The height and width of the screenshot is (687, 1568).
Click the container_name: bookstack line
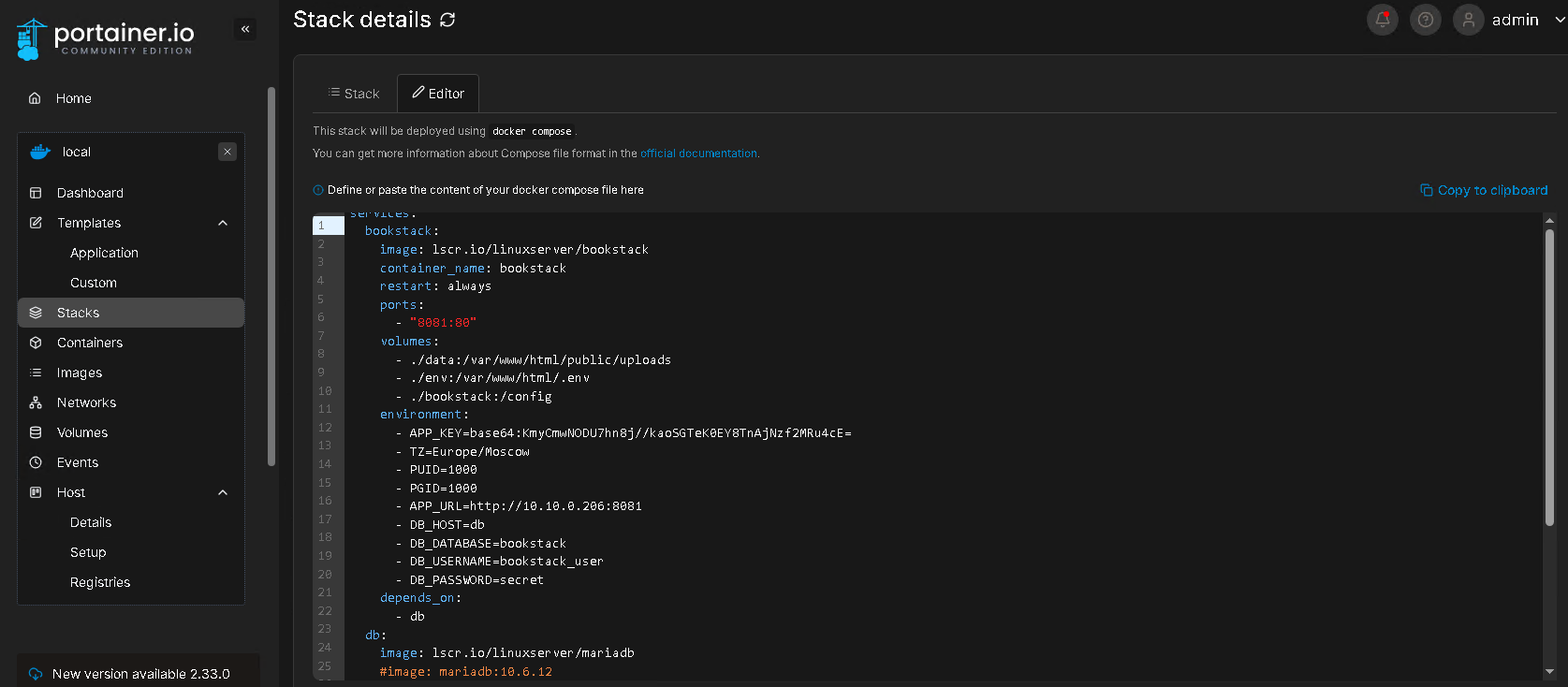[x=473, y=269]
